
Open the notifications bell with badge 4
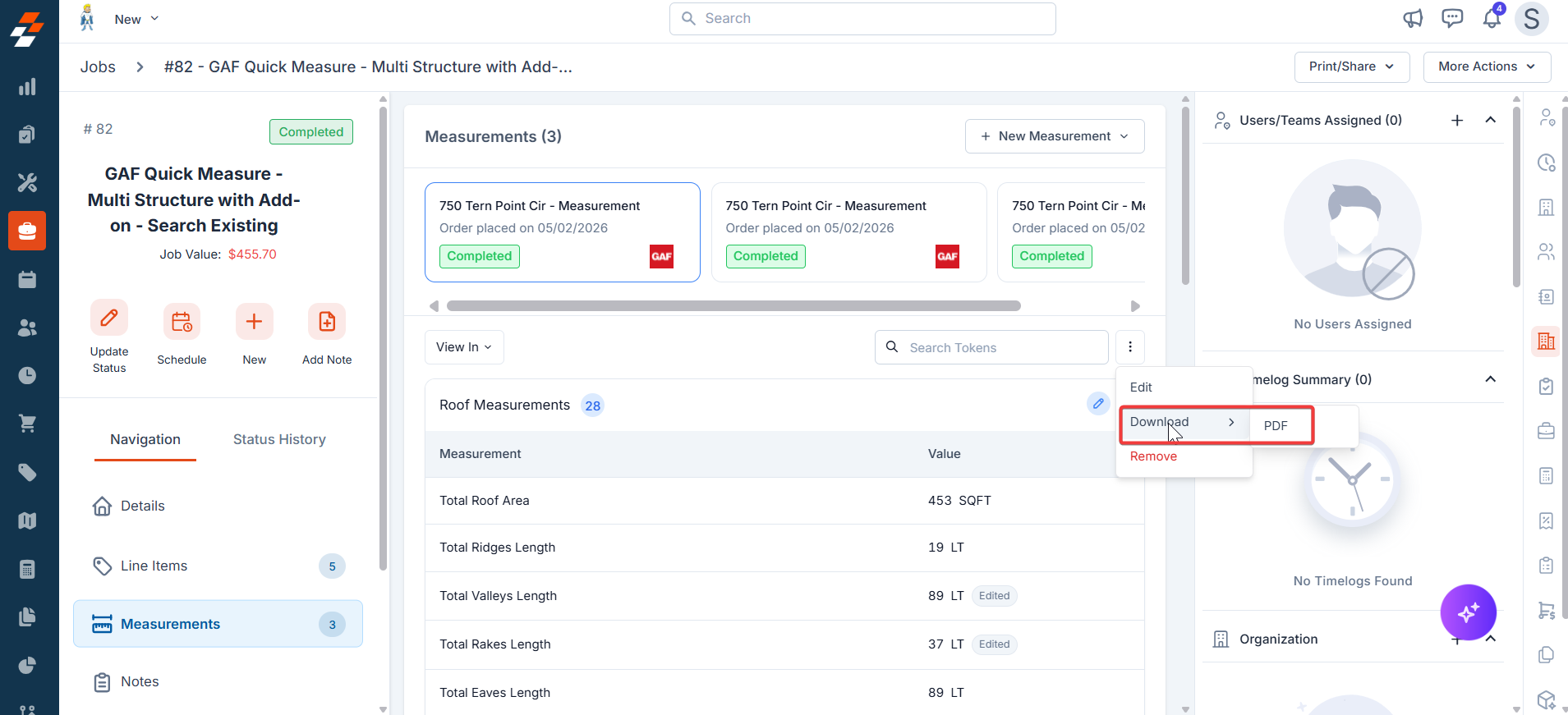1492,17
